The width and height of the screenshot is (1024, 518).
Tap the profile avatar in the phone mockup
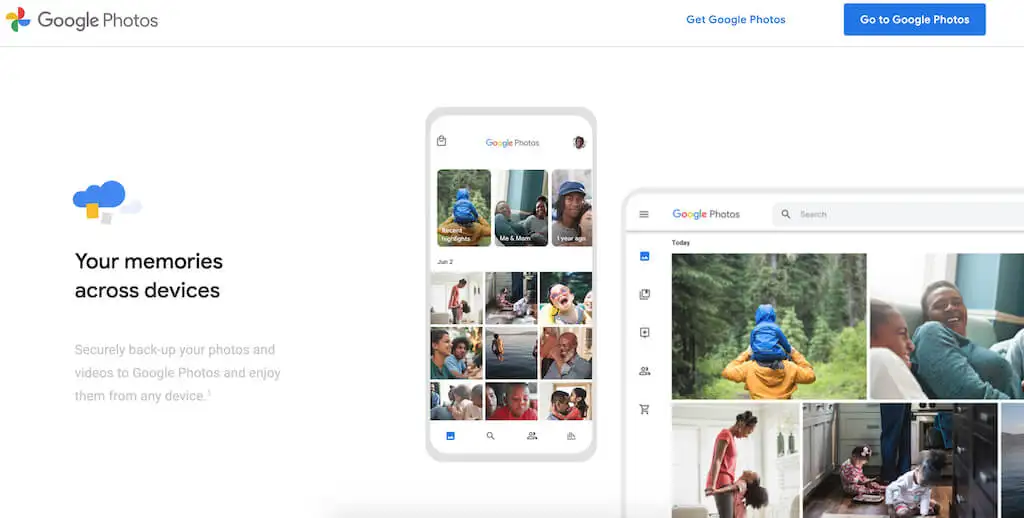pos(579,142)
